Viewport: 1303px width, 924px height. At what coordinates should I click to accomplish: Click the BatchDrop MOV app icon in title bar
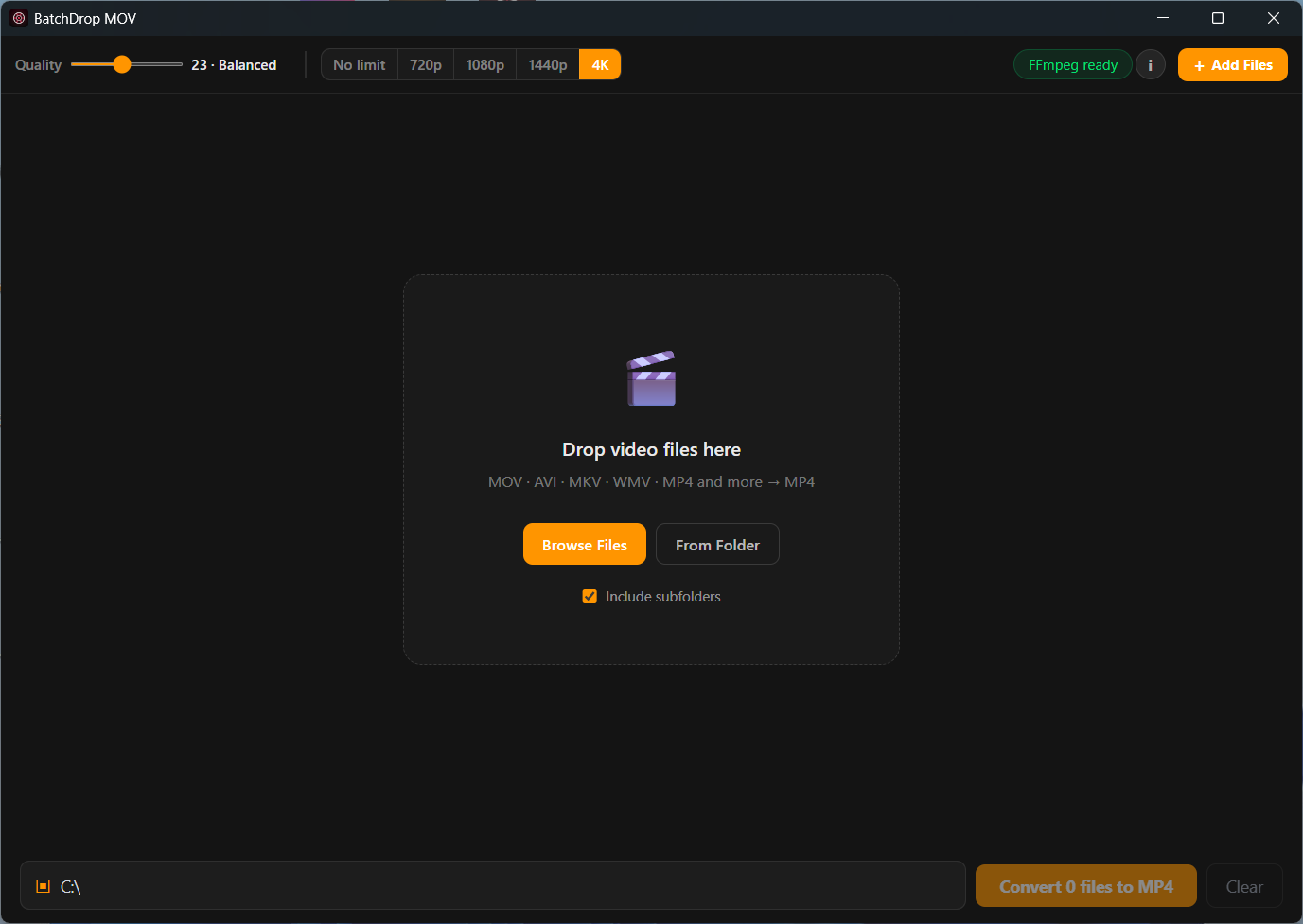(x=19, y=18)
